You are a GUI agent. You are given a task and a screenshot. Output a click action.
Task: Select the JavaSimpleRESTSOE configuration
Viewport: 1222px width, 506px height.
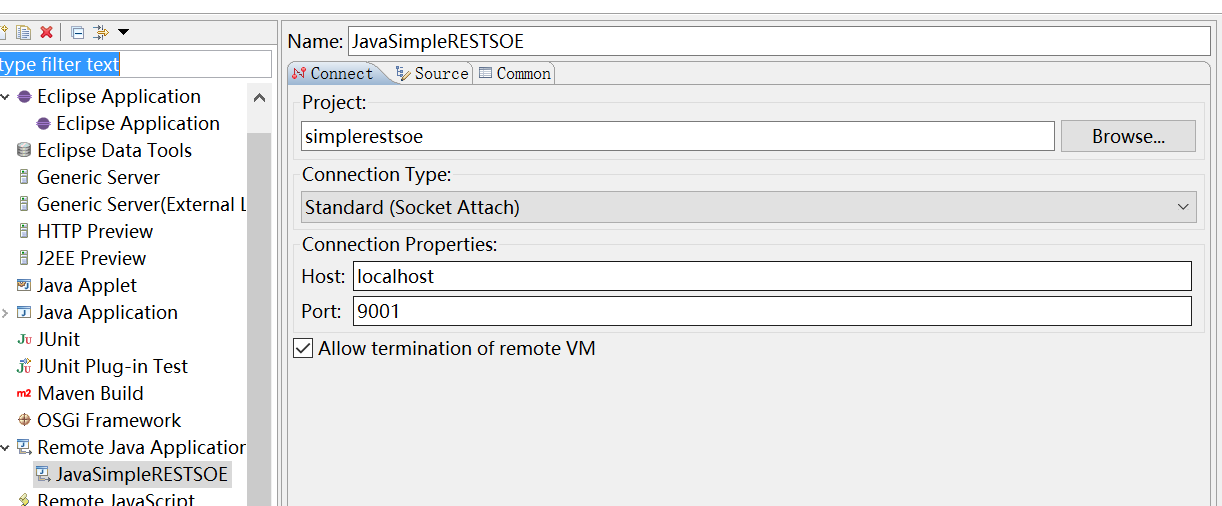point(132,474)
